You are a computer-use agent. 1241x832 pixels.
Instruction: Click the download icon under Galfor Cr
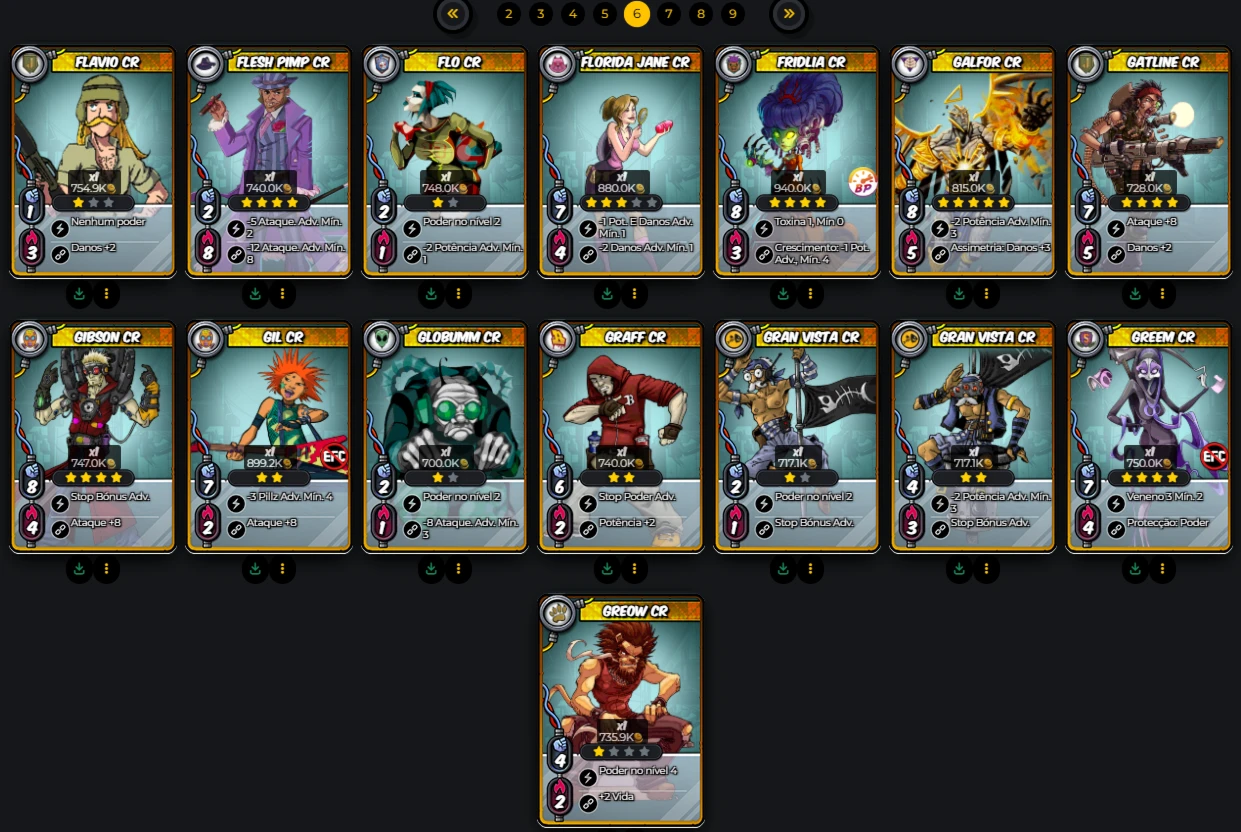point(959,294)
